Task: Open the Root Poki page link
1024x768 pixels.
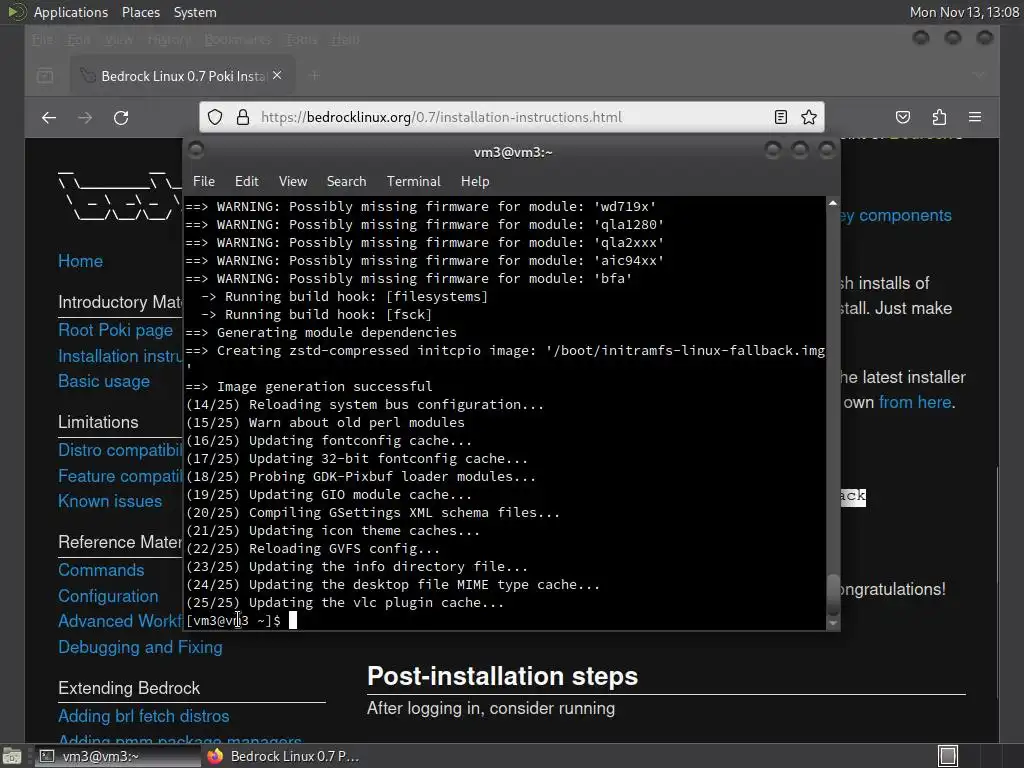Action: click(x=116, y=330)
